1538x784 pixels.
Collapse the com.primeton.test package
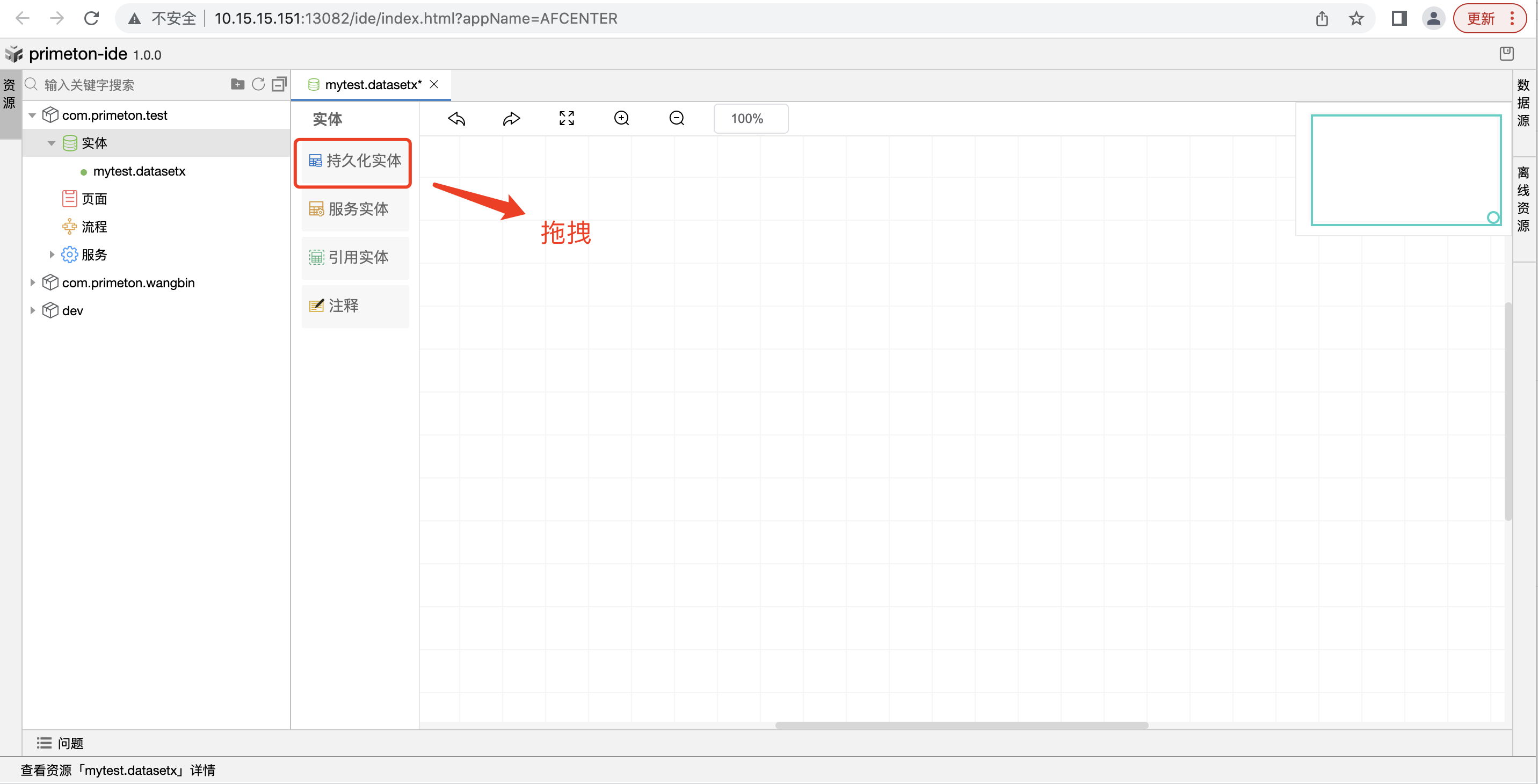point(33,115)
